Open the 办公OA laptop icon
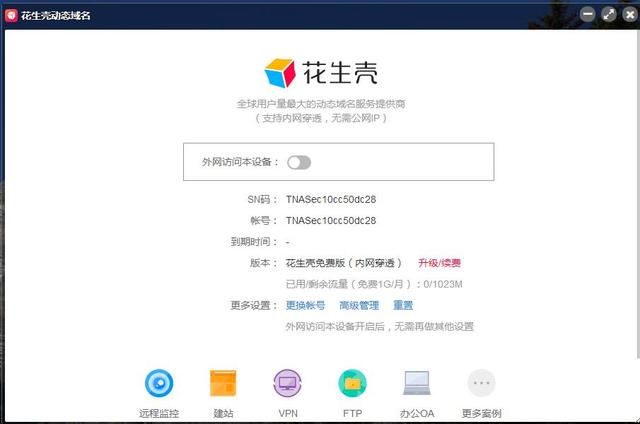Viewport: 640px width, 424px height. pyautogui.click(x=417, y=383)
